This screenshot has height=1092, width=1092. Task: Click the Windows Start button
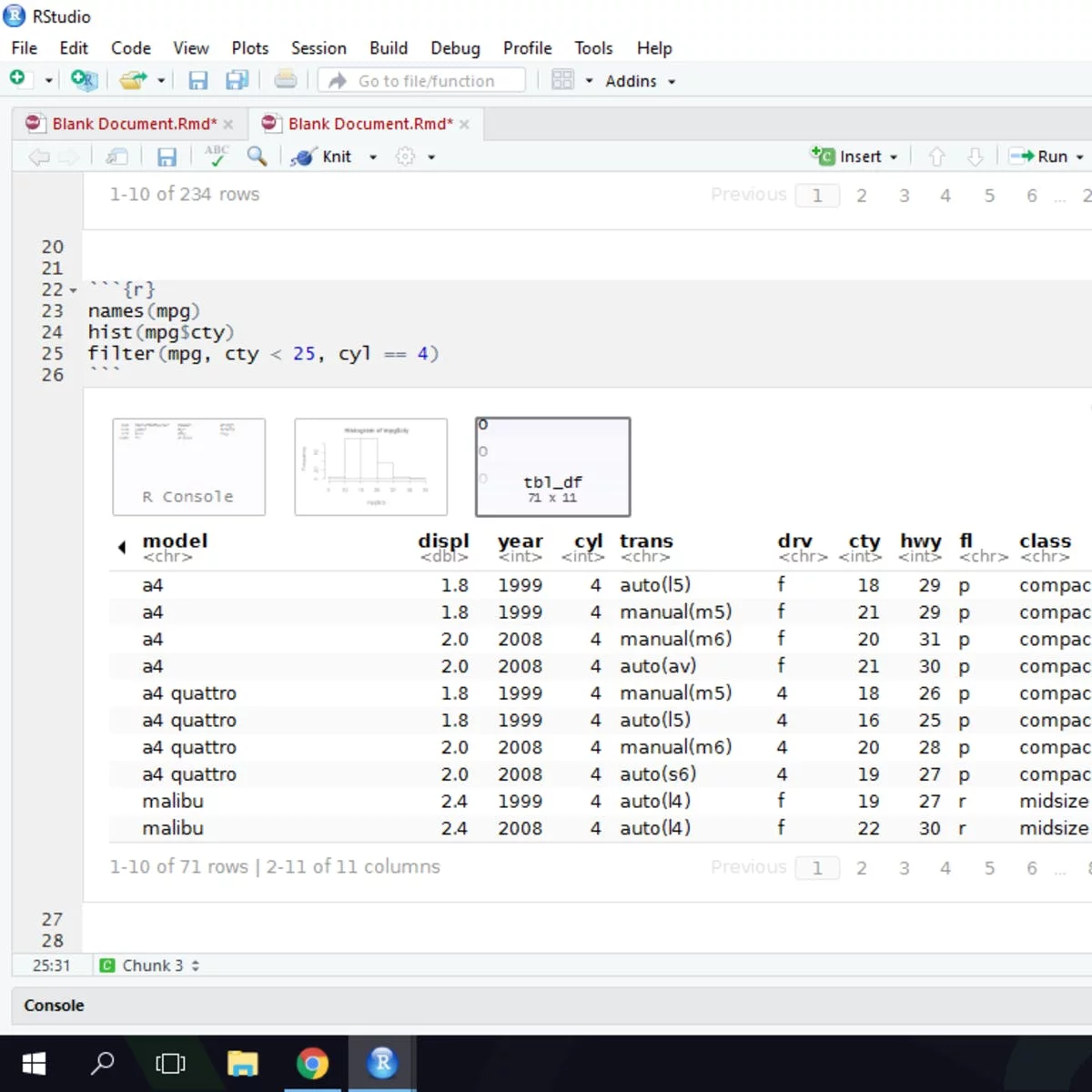tap(34, 1063)
